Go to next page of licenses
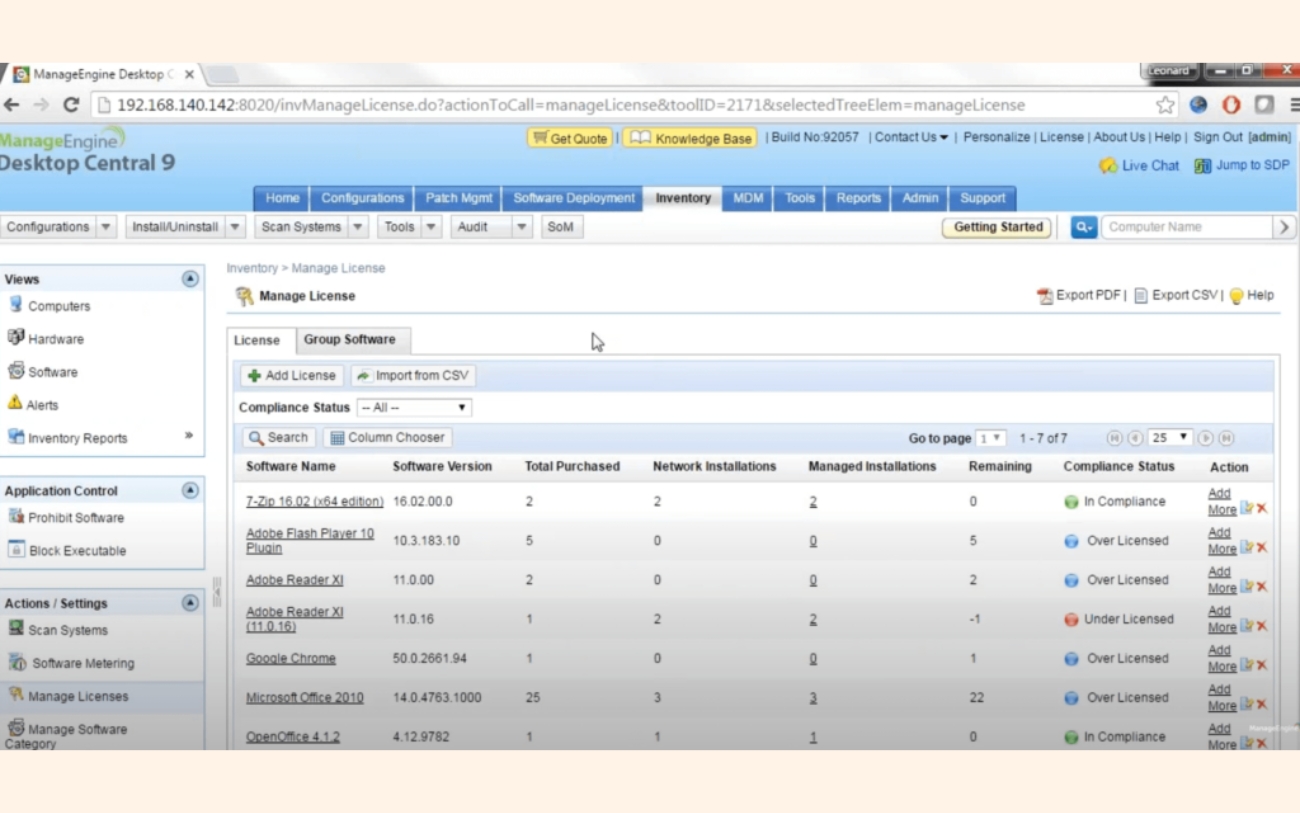 [1206, 438]
